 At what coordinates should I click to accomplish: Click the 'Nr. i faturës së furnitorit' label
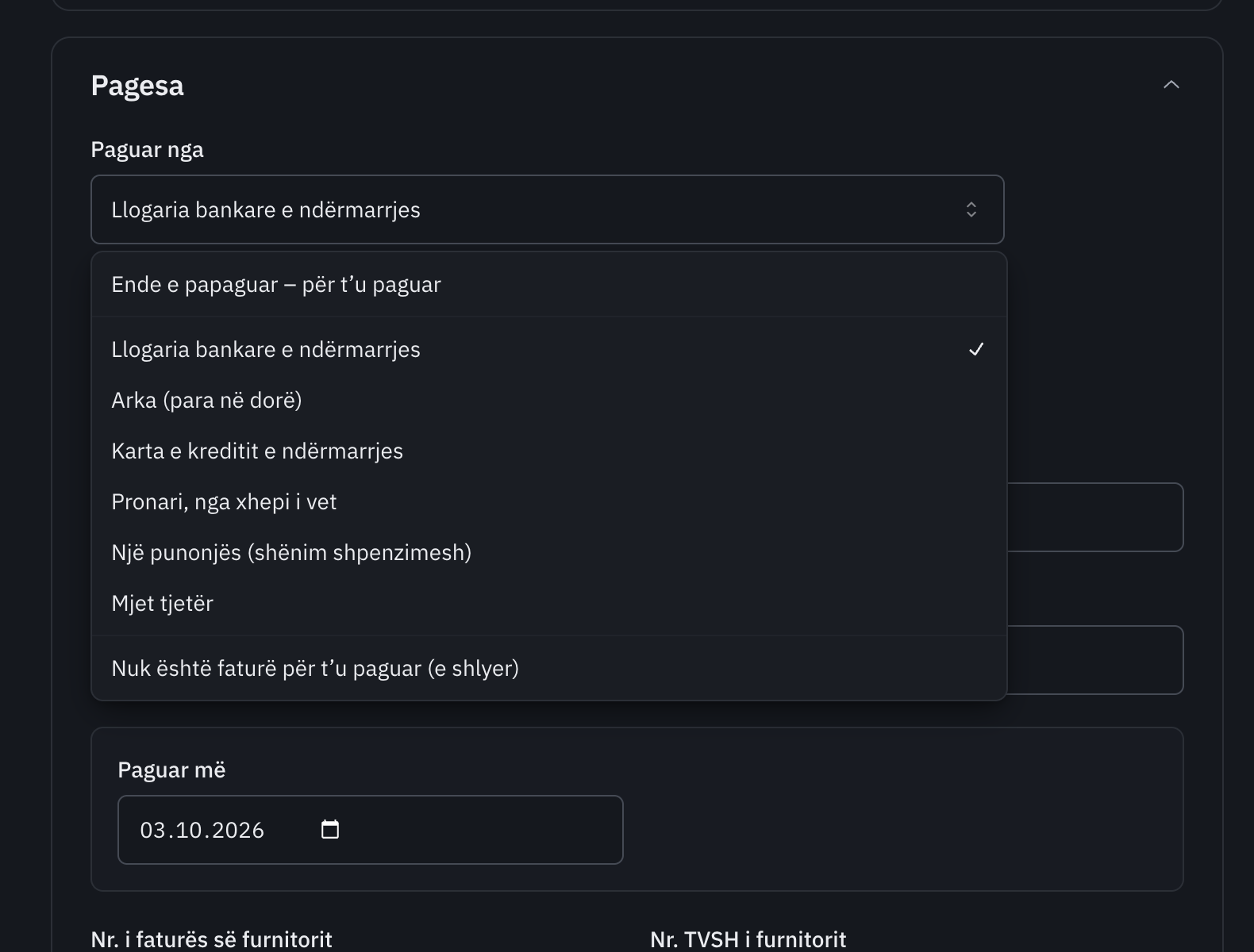212,940
